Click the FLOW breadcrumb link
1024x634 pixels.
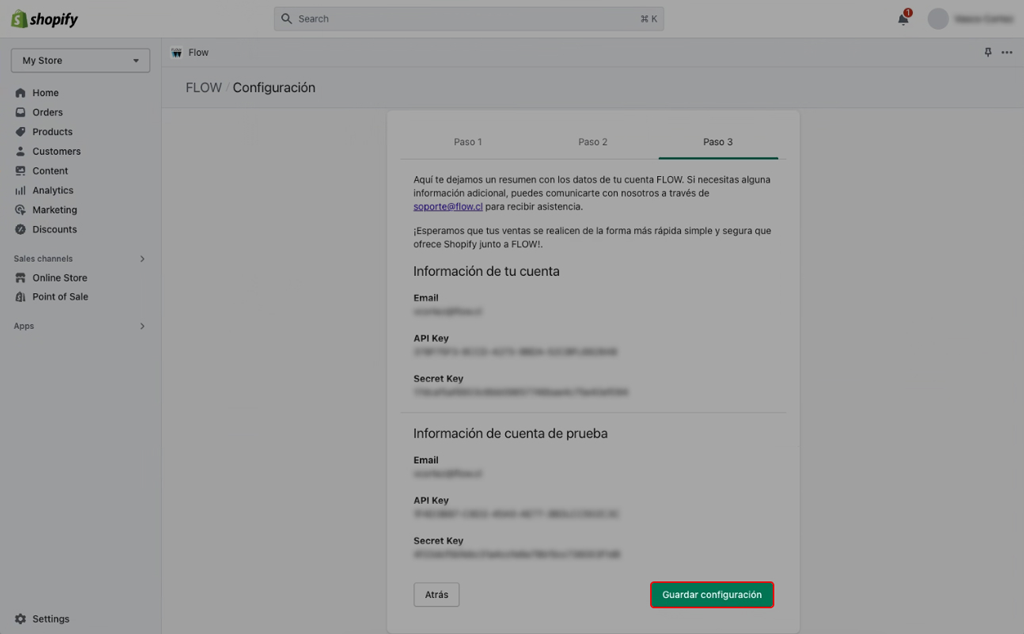point(204,87)
